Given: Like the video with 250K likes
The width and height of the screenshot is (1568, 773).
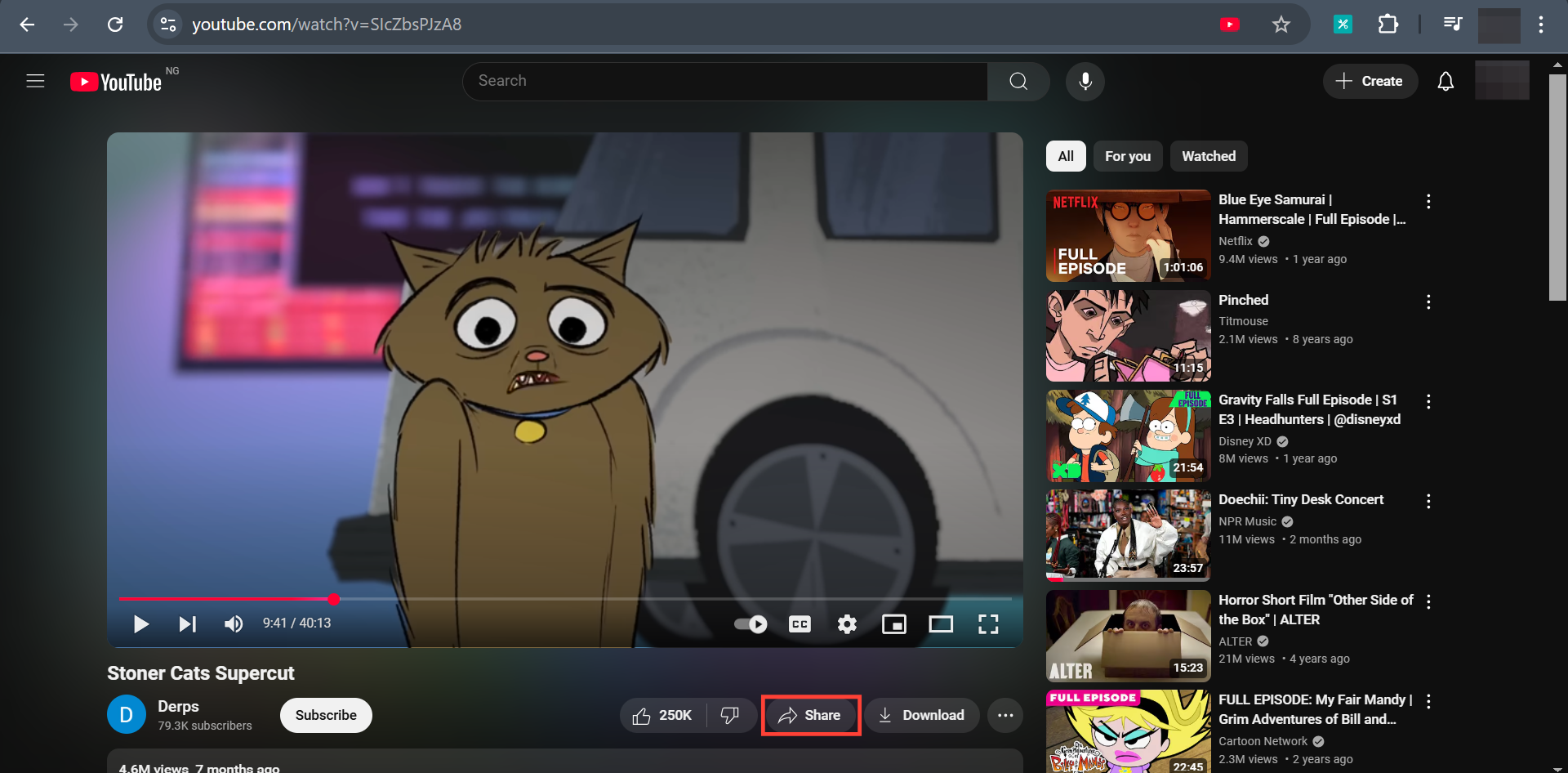Looking at the screenshot, I should click(662, 716).
